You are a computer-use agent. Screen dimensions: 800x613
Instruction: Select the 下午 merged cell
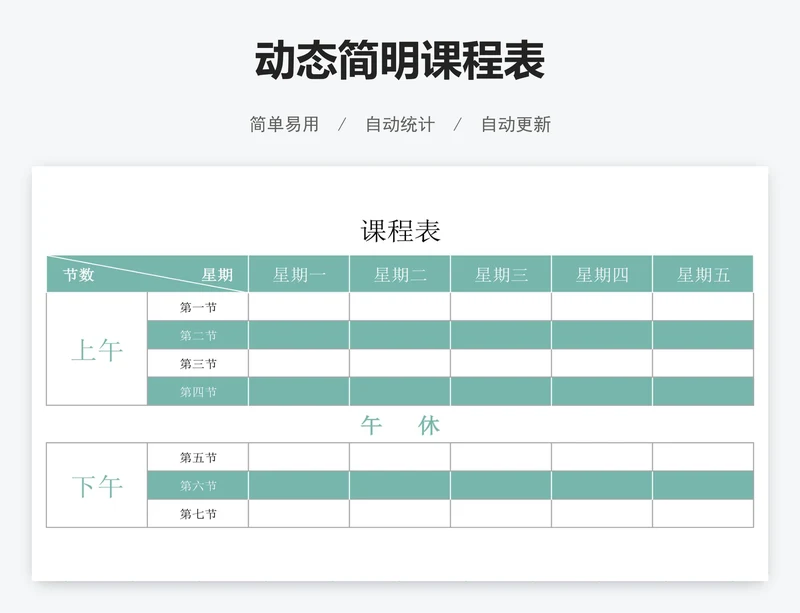click(97, 485)
